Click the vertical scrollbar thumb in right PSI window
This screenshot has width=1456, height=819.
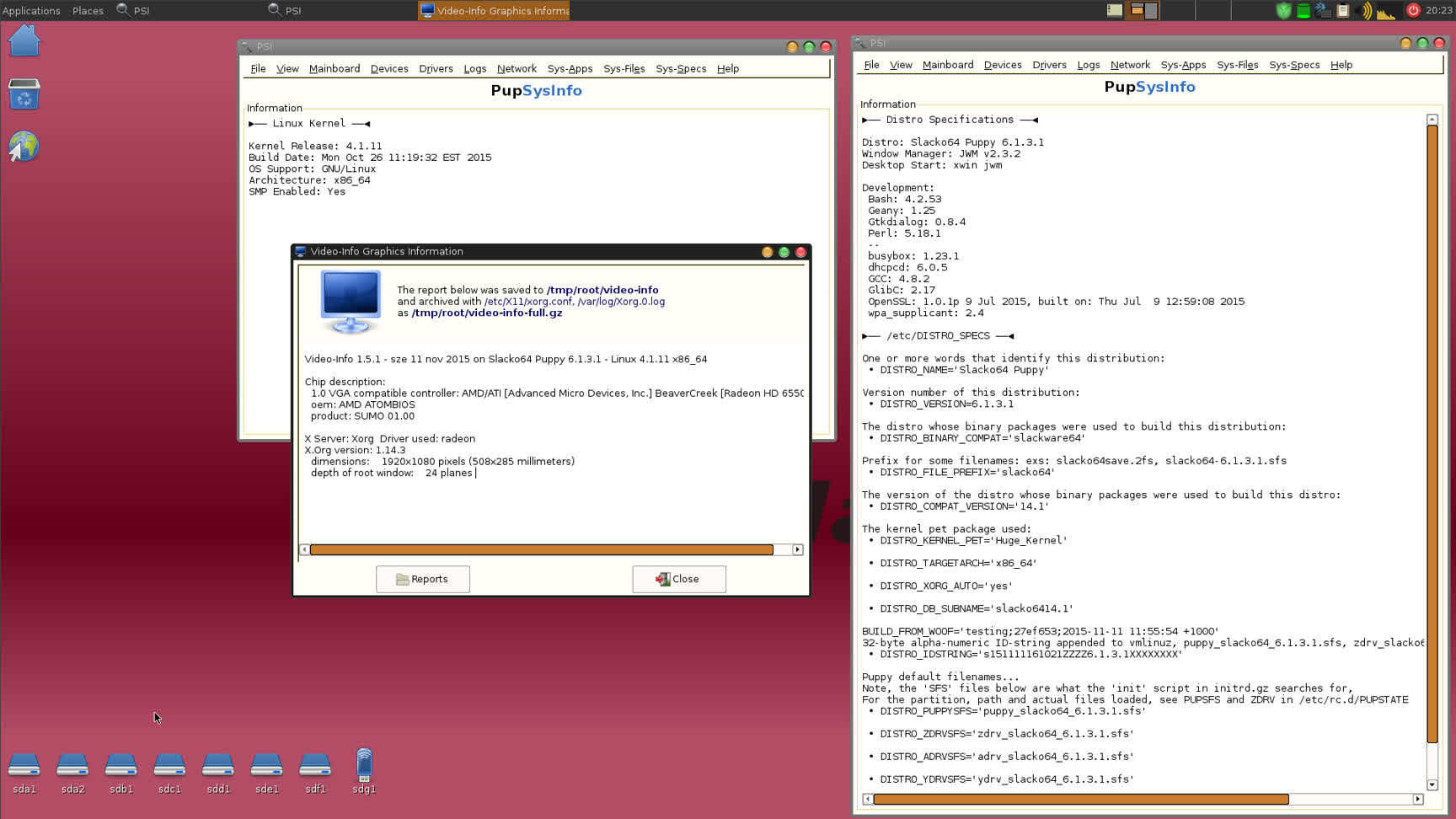[1432, 434]
